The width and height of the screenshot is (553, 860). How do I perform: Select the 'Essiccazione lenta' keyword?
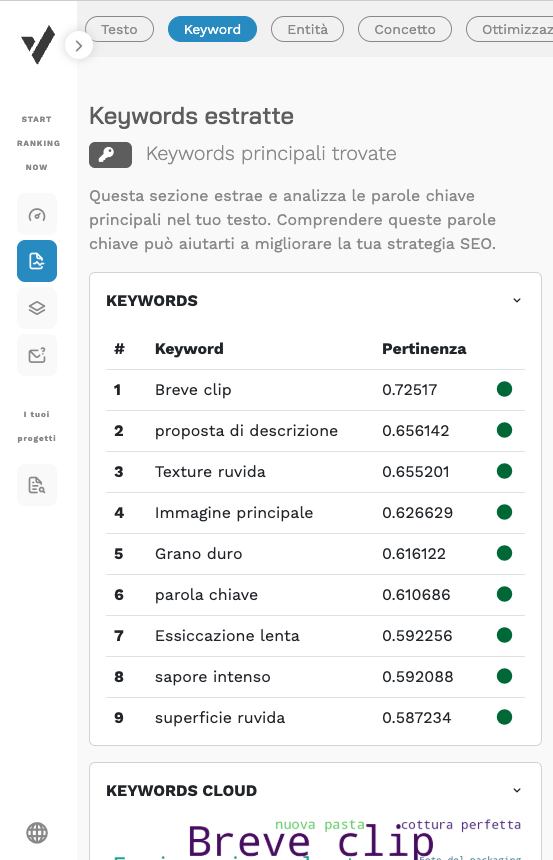(x=227, y=636)
